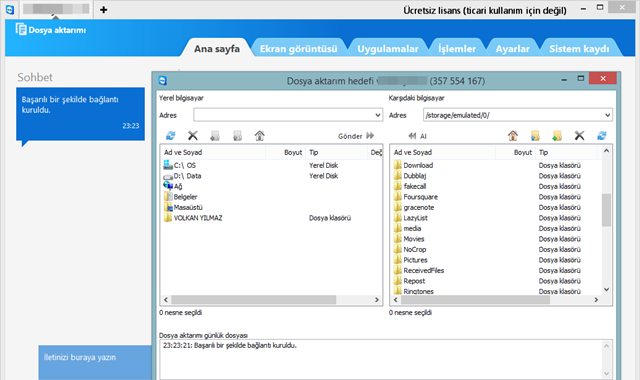
Task: Click the Dosya aktarımı file transfer icon
Action: click(21, 29)
